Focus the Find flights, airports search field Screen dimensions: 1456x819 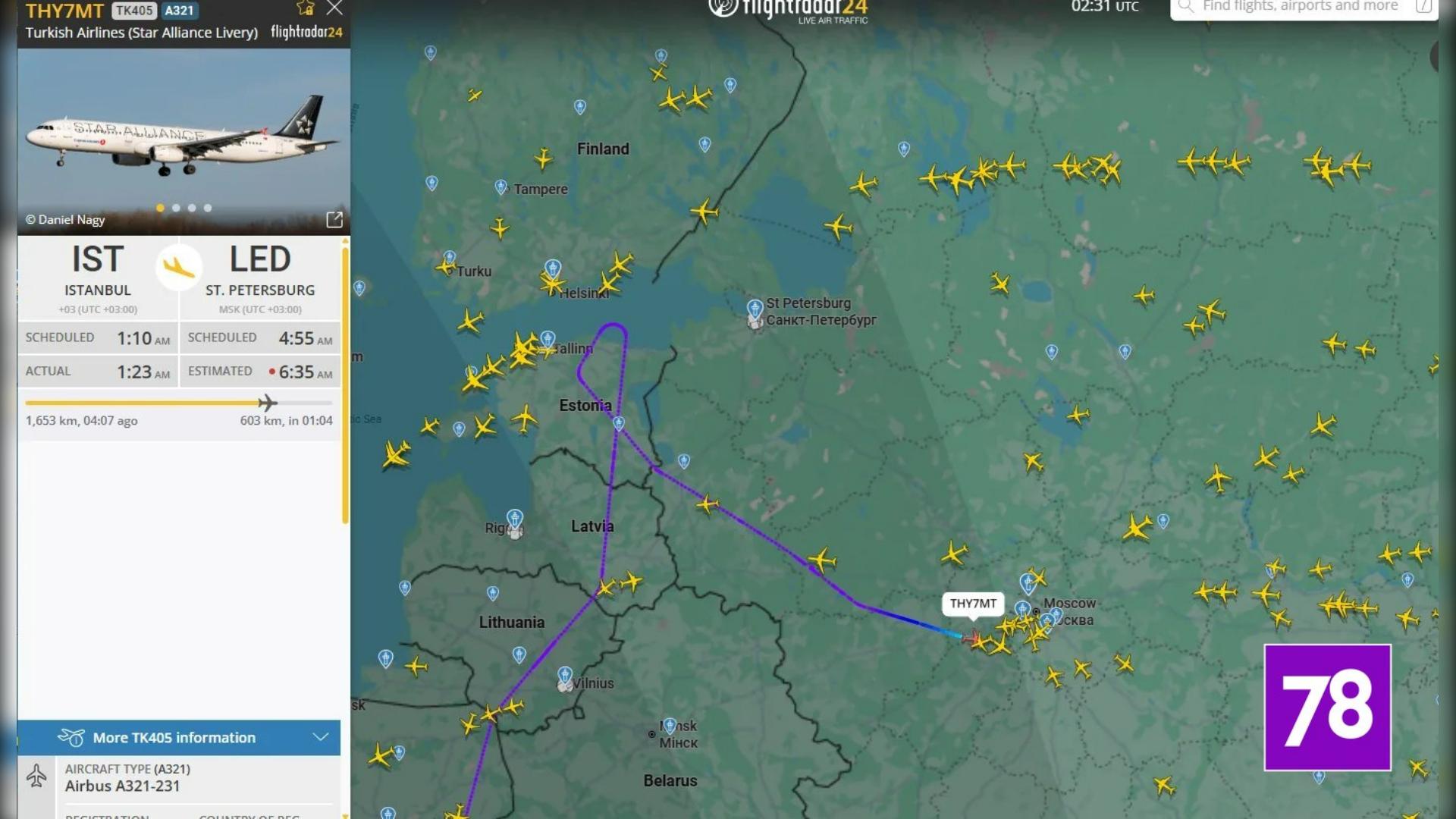pos(1300,8)
